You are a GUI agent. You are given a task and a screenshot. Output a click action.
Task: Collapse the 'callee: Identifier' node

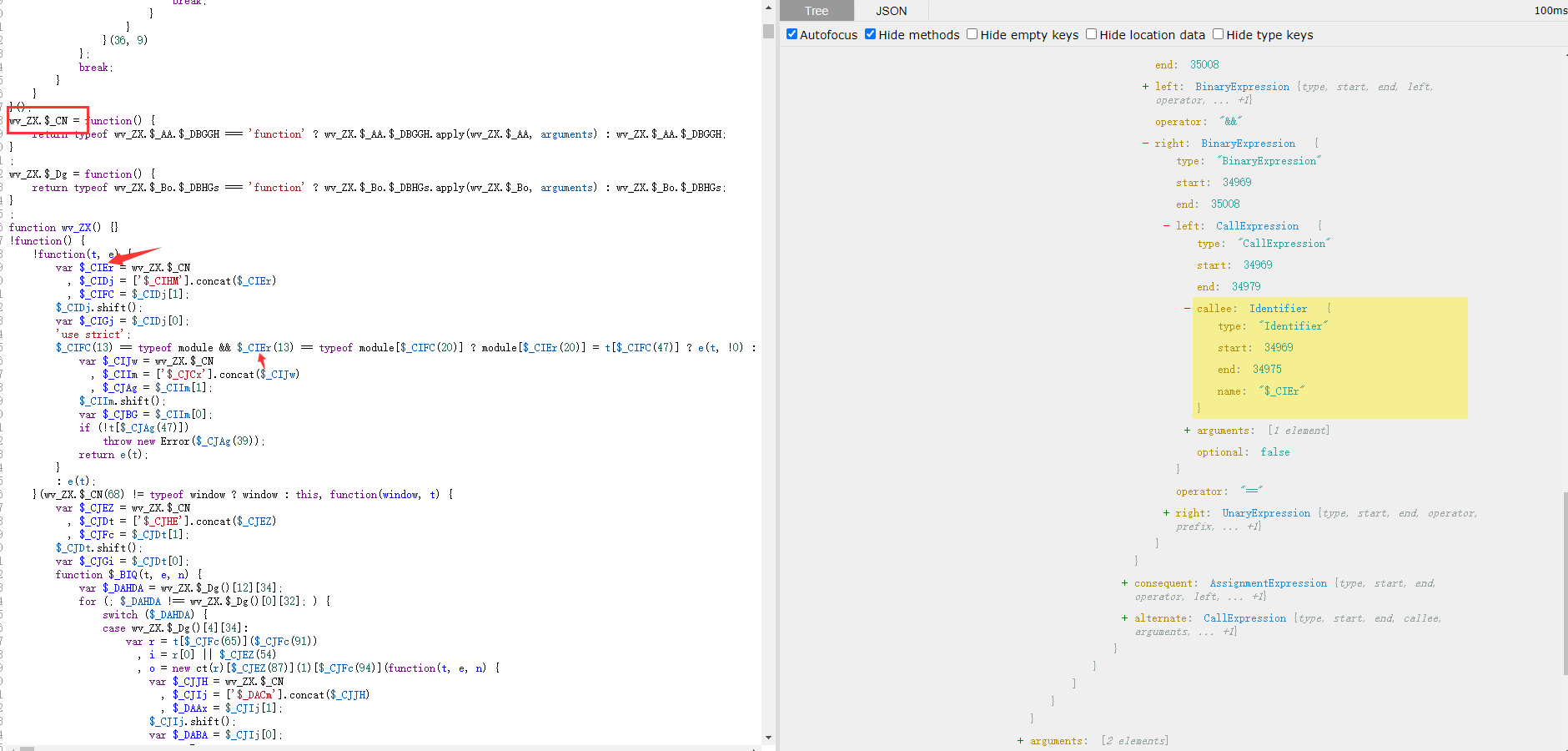[x=1187, y=309]
